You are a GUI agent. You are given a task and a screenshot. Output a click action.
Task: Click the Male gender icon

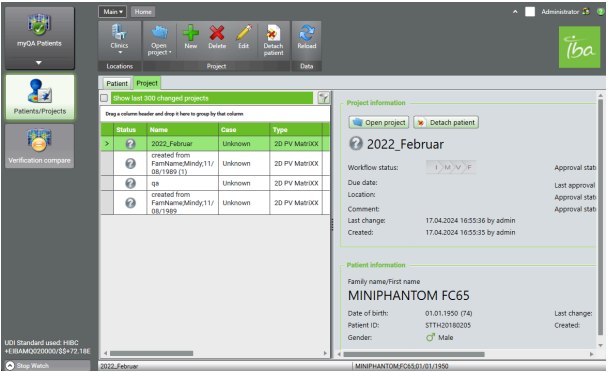[x=430, y=337]
